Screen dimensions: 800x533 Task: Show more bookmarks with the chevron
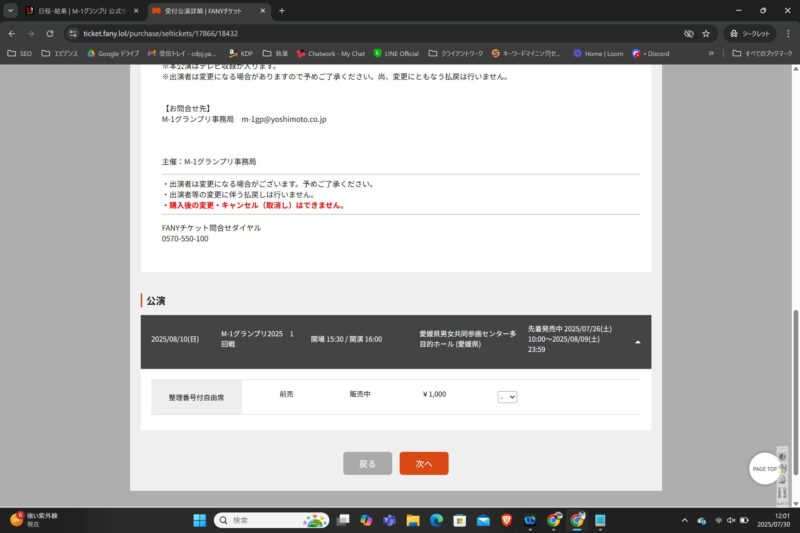pyautogui.click(x=711, y=54)
